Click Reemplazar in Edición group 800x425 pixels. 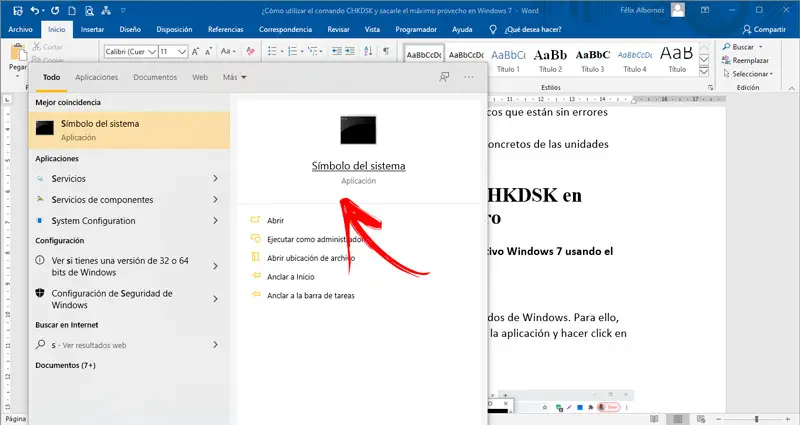click(x=745, y=60)
